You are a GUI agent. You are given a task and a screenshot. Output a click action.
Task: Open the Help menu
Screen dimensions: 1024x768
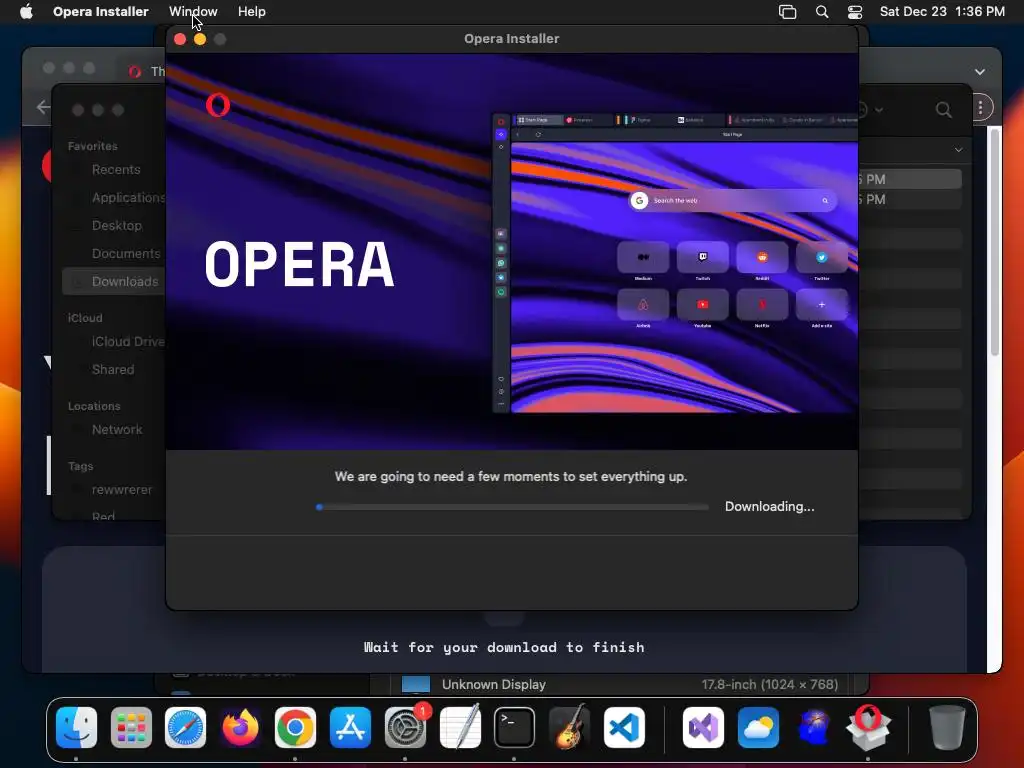[251, 12]
